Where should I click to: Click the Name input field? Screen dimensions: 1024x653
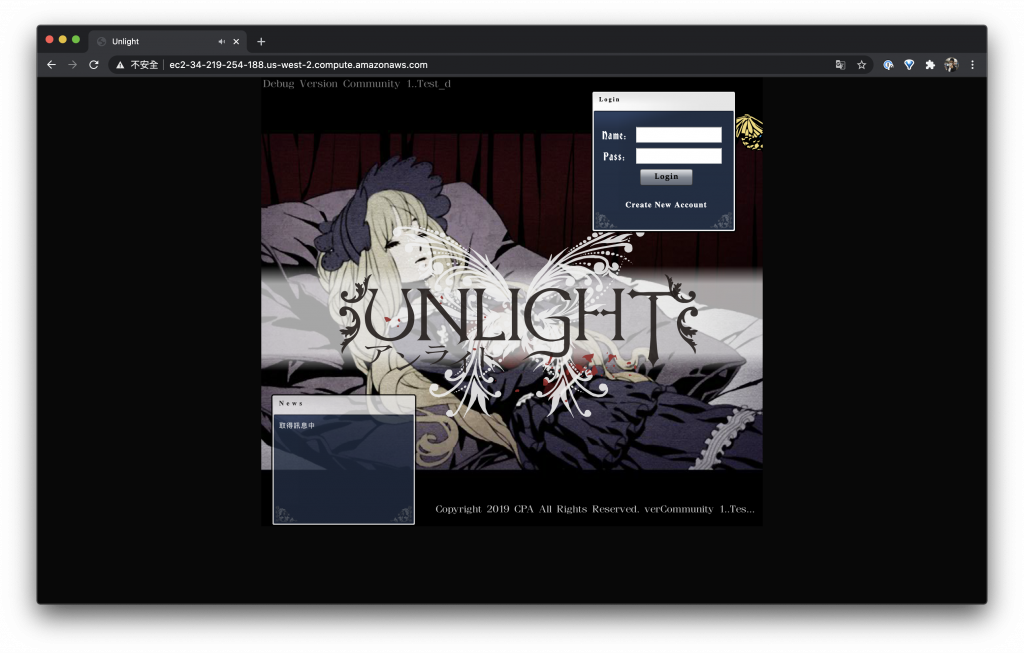coord(679,135)
